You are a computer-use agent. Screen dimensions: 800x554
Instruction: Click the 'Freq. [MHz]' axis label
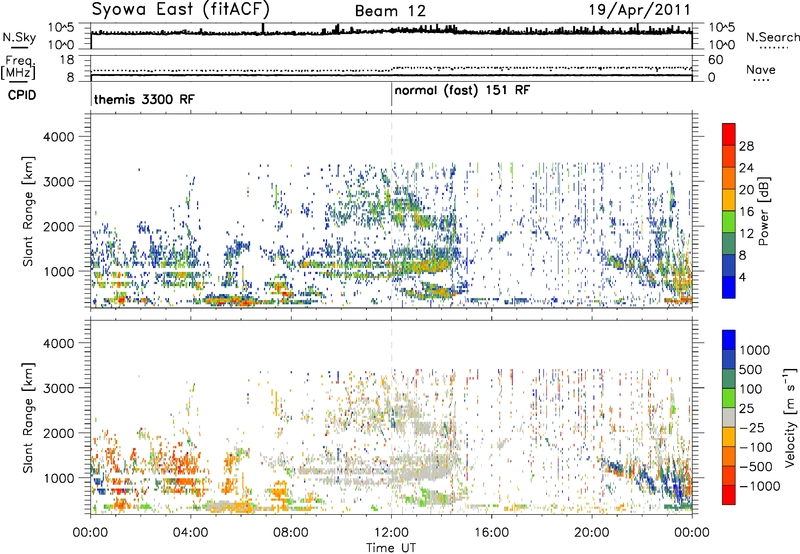pyautogui.click(x=19, y=68)
